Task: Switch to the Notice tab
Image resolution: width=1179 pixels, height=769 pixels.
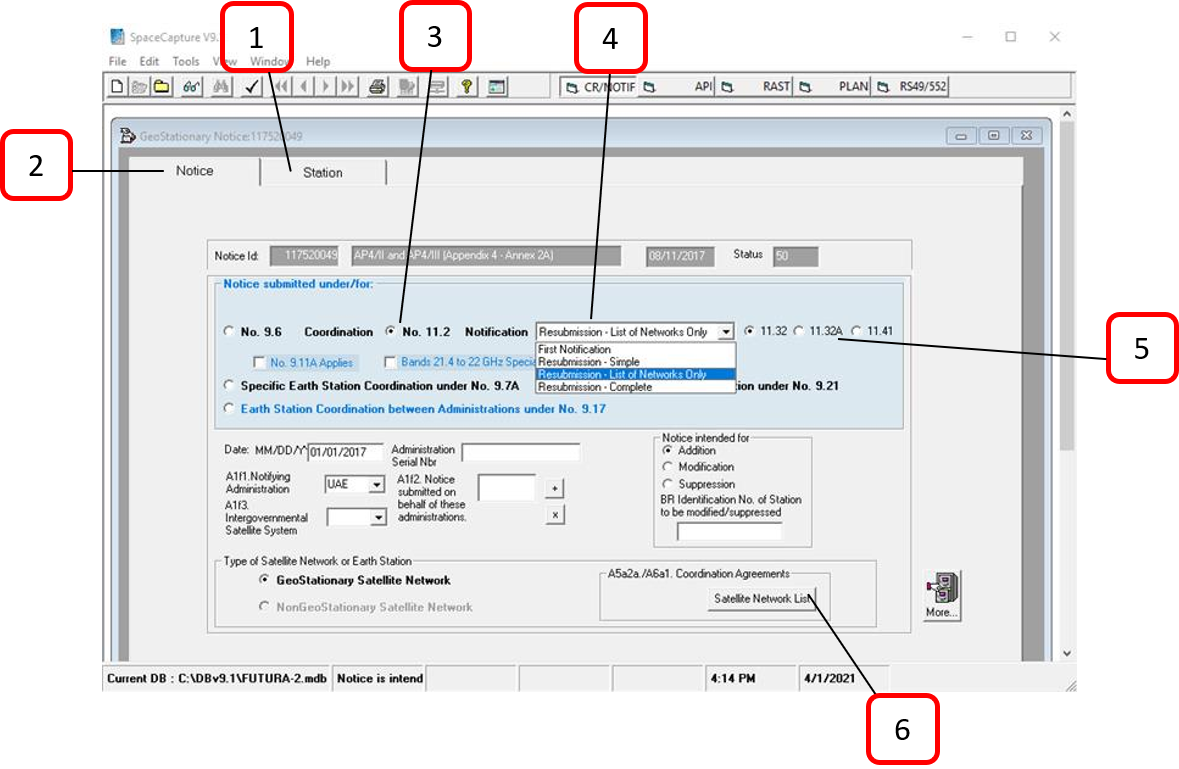Action: click(x=194, y=171)
